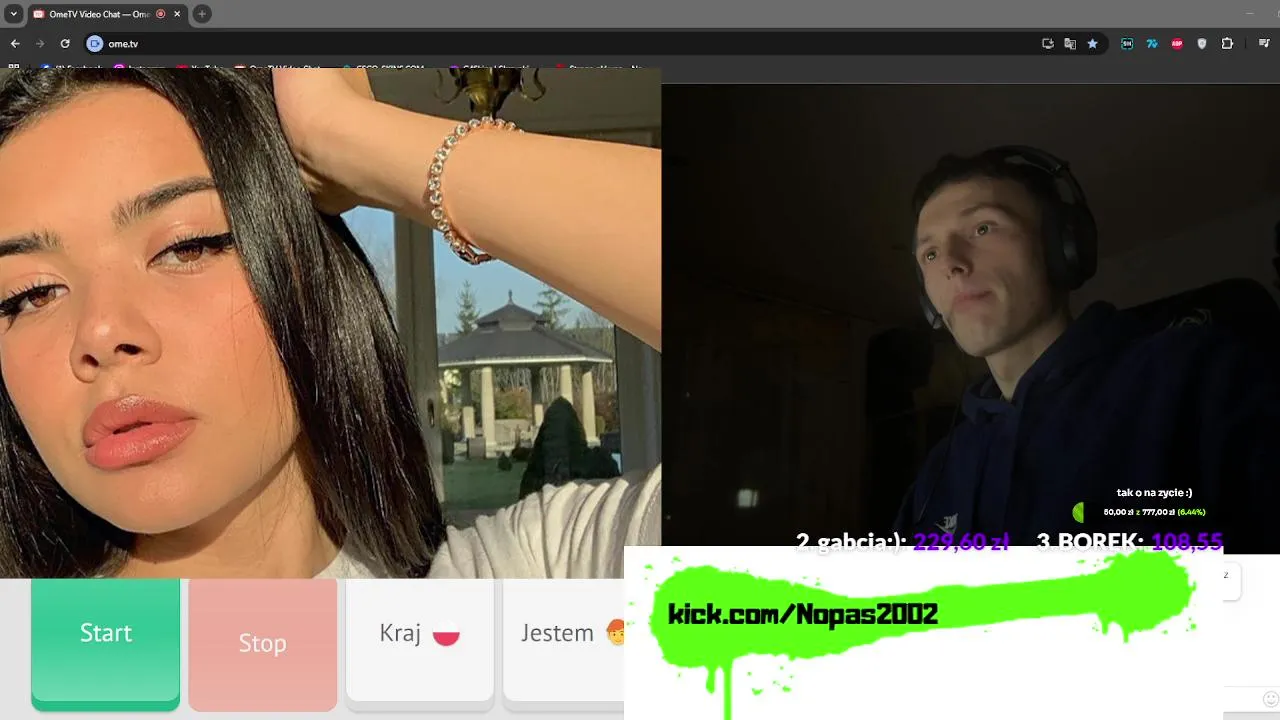The width and height of the screenshot is (1280, 720).
Task: Click the bookmark star icon
Action: tap(1092, 44)
